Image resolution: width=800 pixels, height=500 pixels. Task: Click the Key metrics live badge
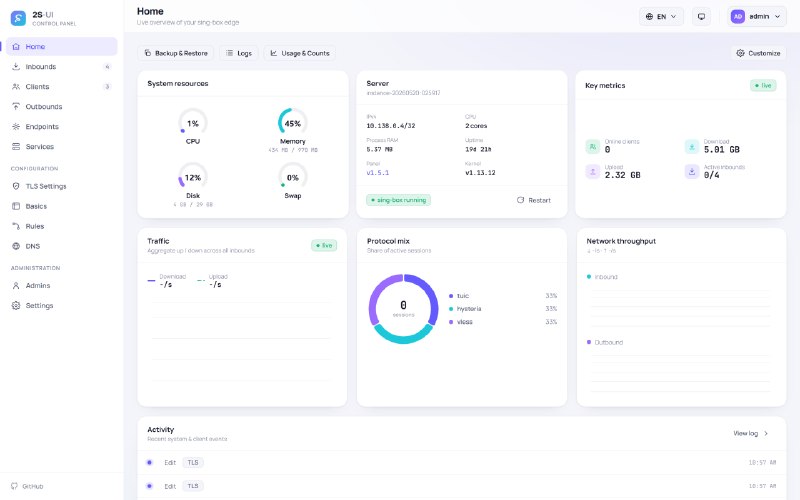(763, 86)
